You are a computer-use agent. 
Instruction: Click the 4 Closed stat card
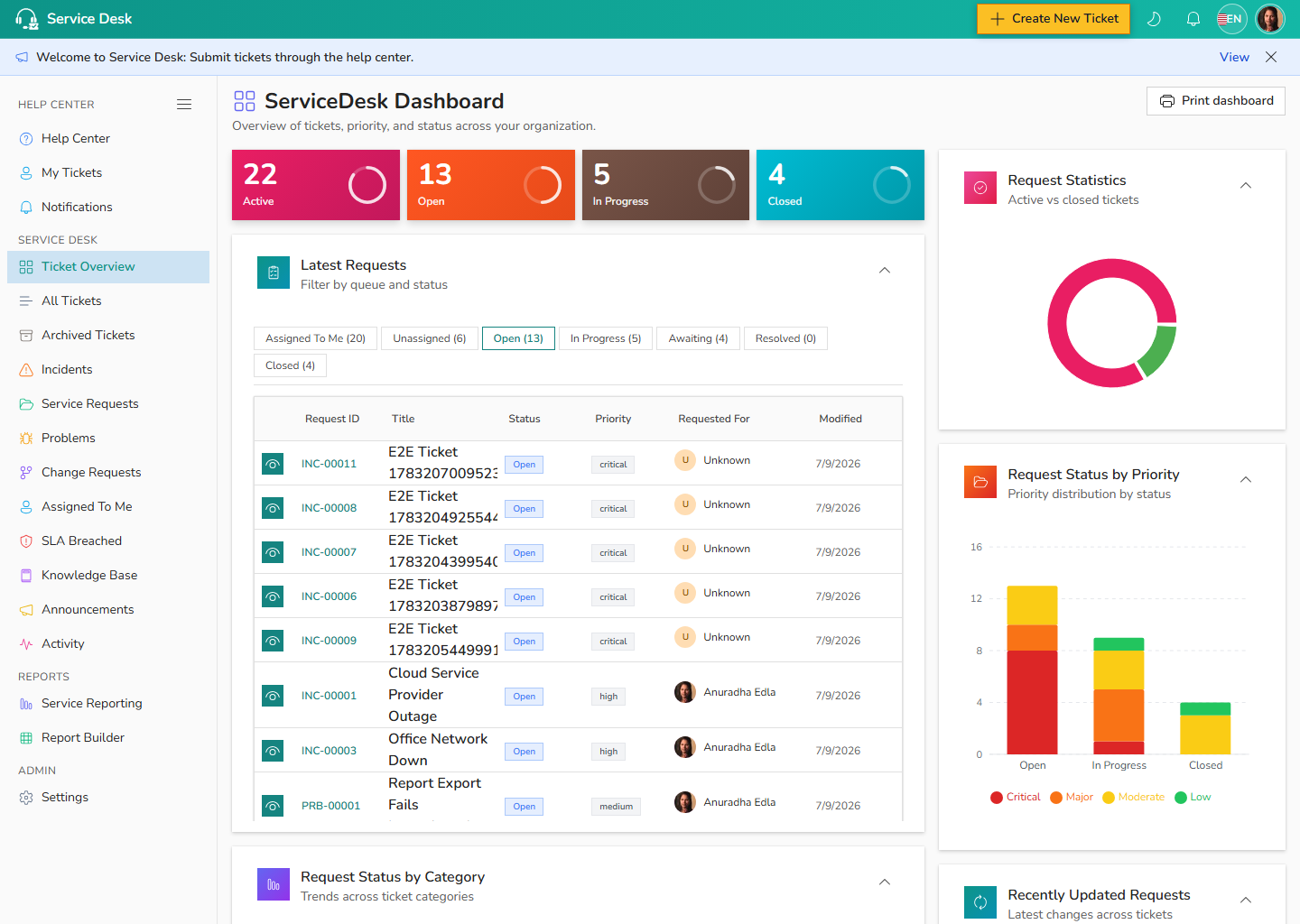pos(840,185)
